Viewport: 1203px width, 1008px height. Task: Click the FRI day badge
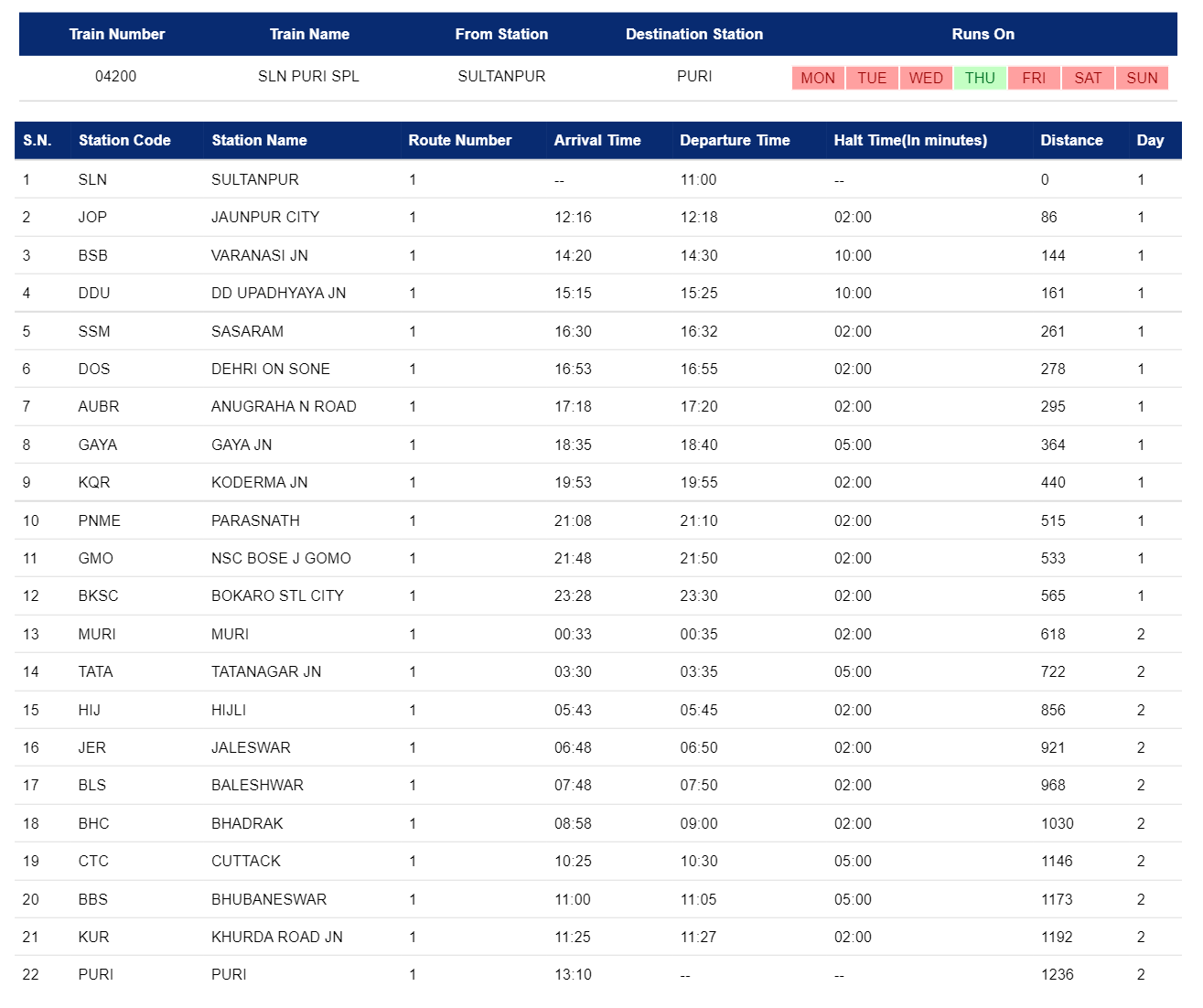1034,78
